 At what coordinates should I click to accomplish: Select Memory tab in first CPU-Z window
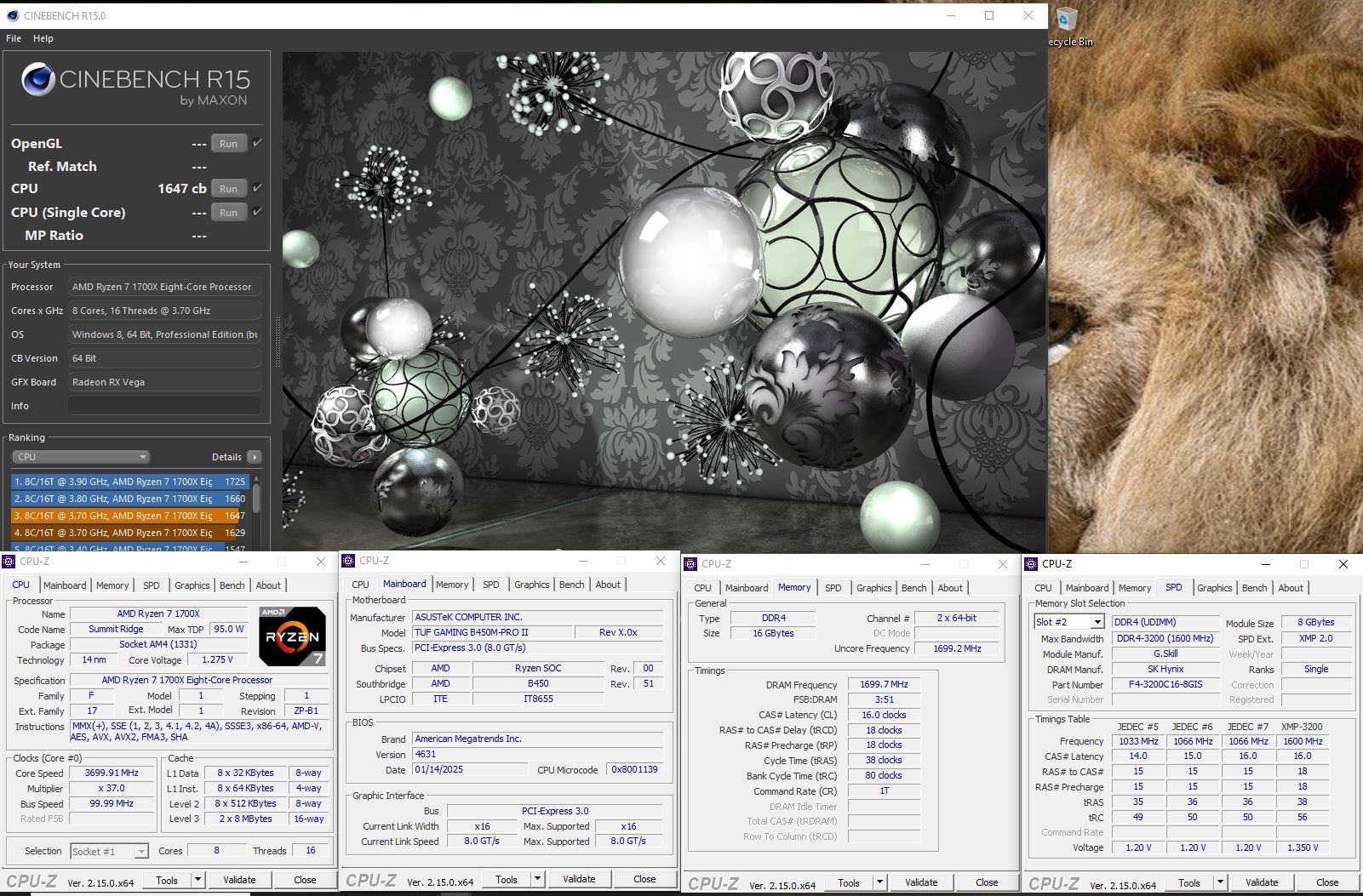(112, 585)
